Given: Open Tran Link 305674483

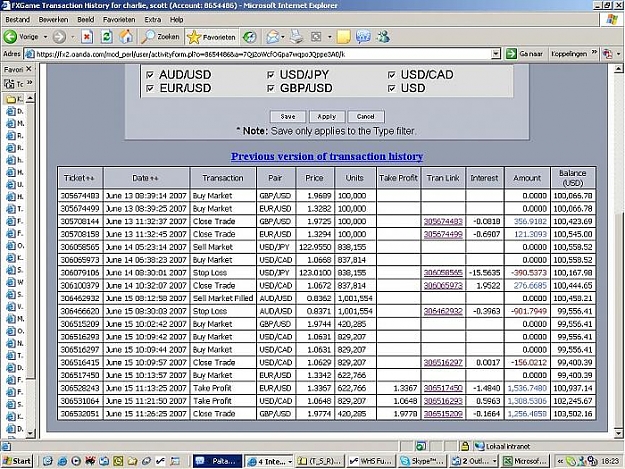Looking at the screenshot, I should [443, 222].
